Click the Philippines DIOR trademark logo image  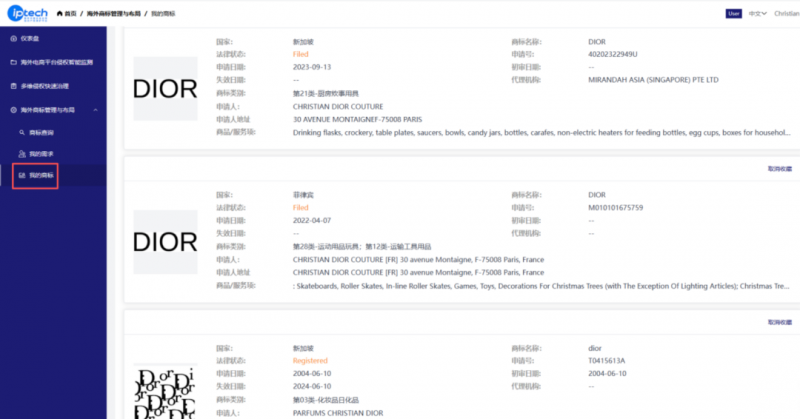165,241
